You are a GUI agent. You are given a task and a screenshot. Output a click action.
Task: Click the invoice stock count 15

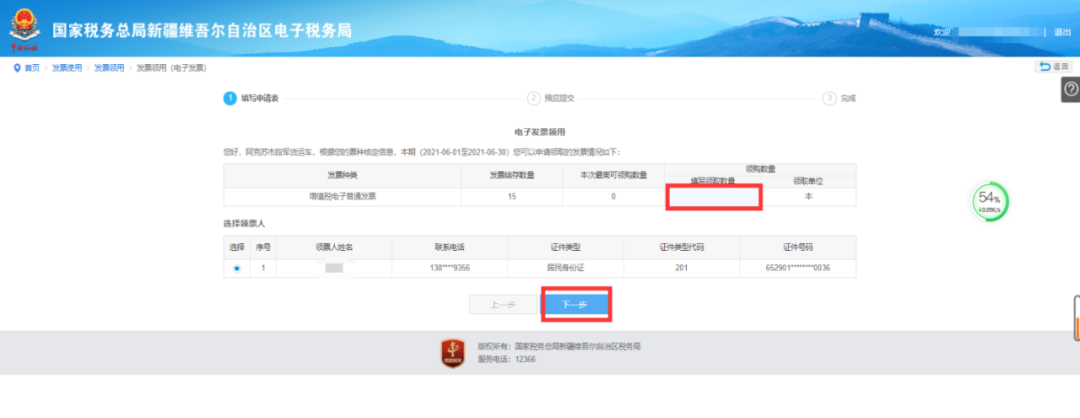tap(511, 196)
